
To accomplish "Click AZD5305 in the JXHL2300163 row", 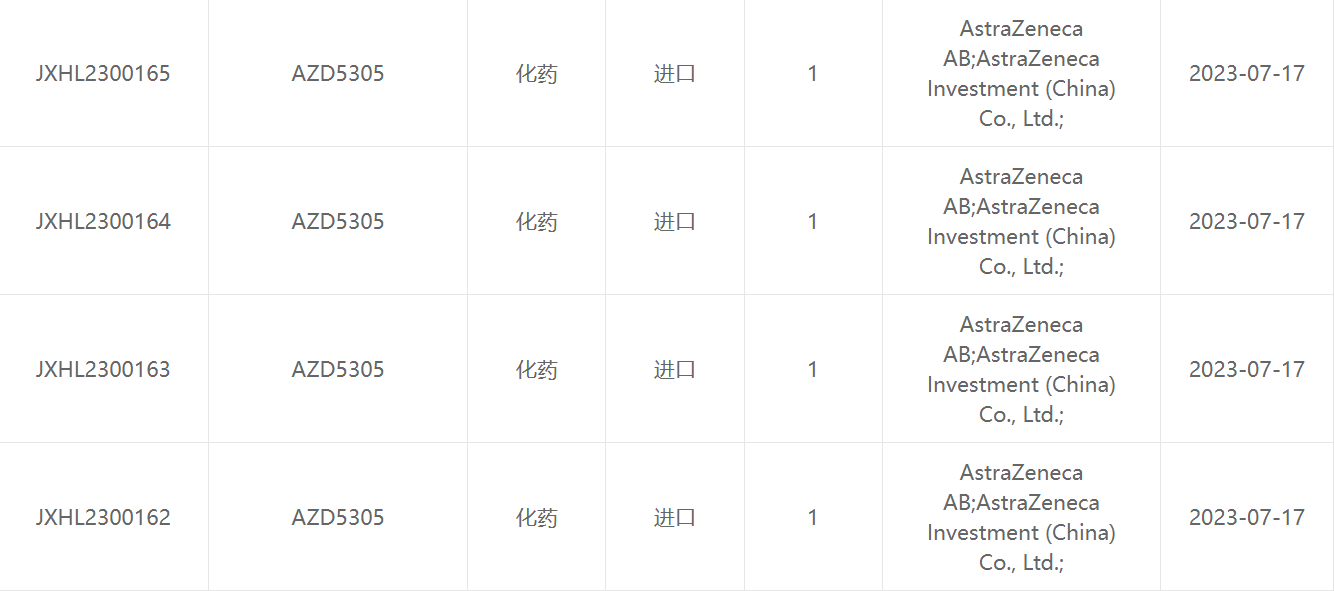I will (338, 370).
